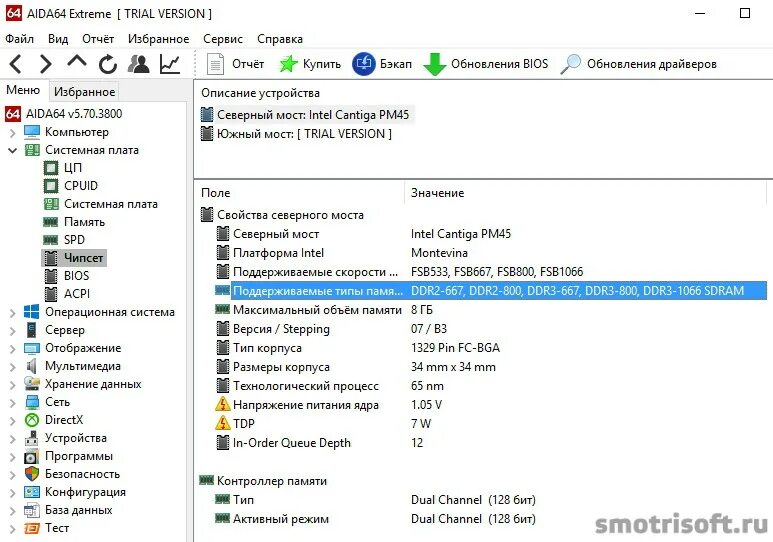Select the Память memory icon
773x542 pixels.
[x=50, y=222]
